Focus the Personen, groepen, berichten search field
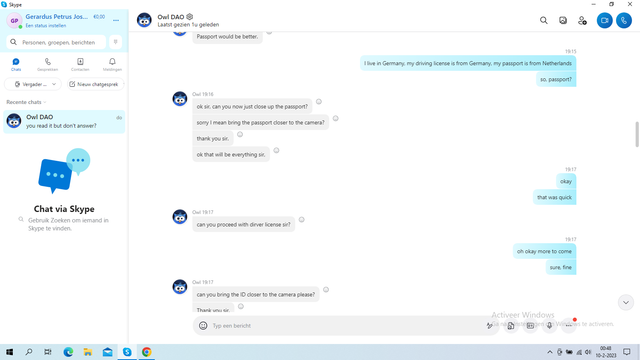 point(56,42)
